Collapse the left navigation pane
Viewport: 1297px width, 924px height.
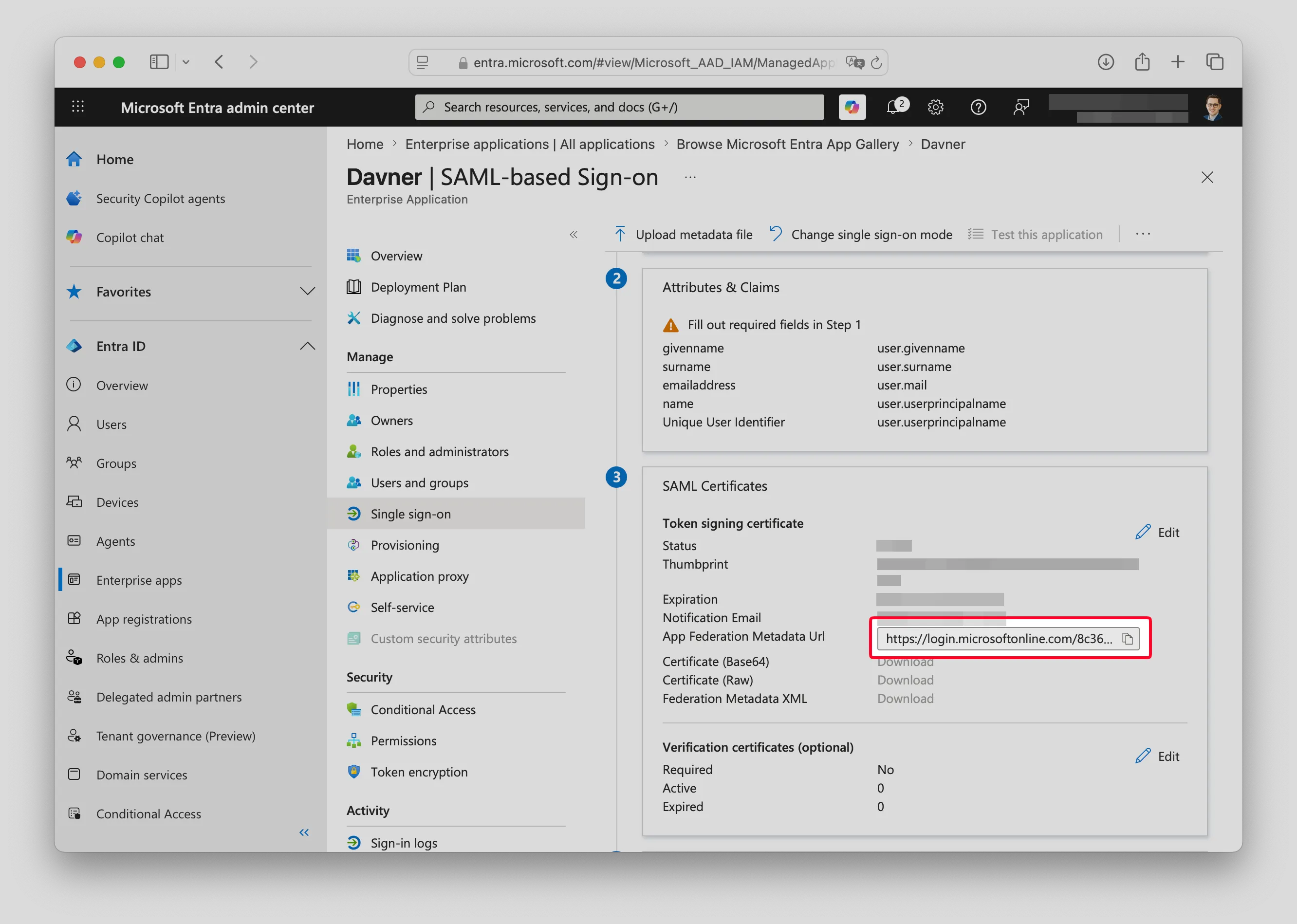point(304,832)
